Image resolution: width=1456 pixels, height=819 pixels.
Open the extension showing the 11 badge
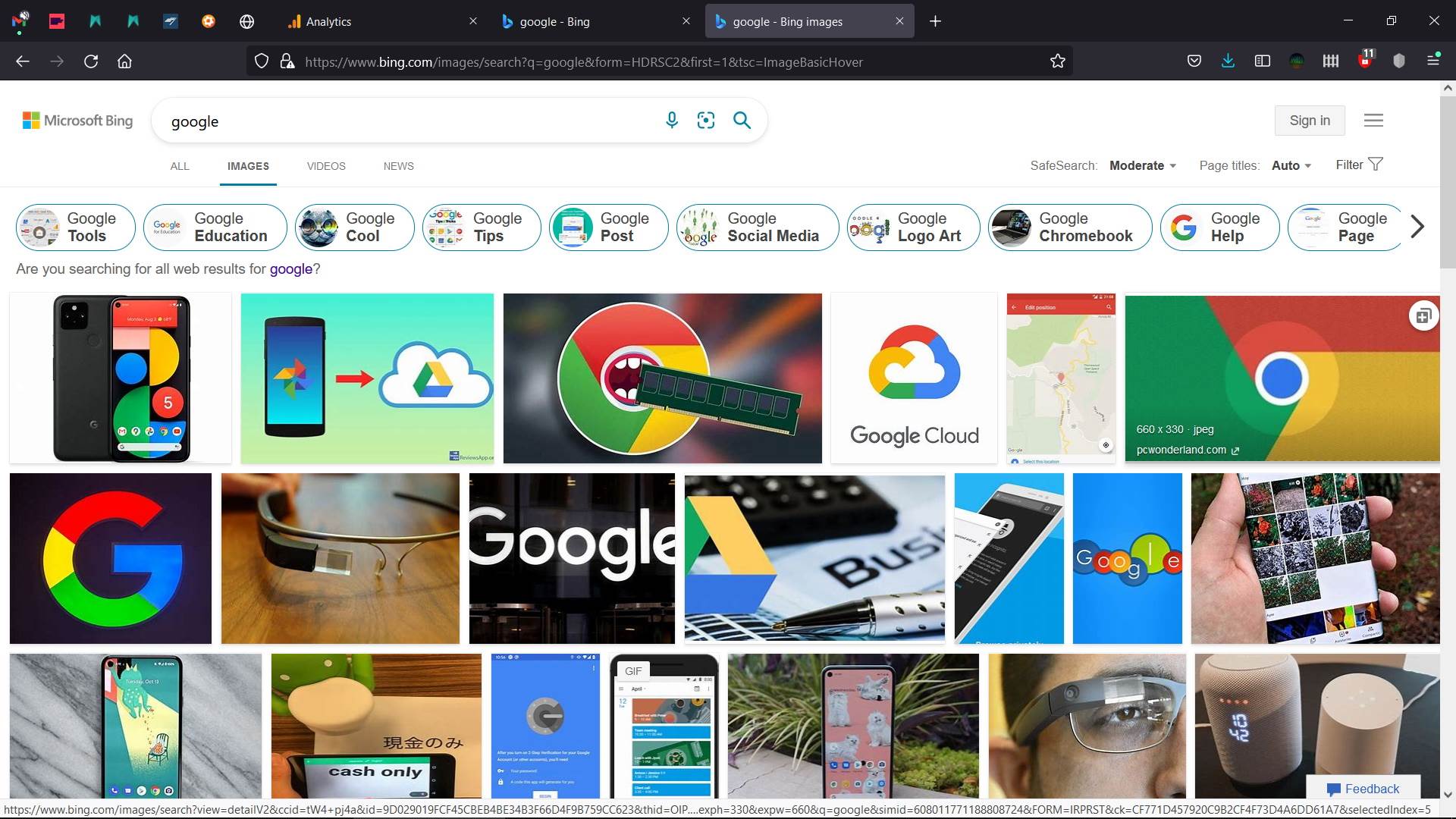pos(1365,61)
